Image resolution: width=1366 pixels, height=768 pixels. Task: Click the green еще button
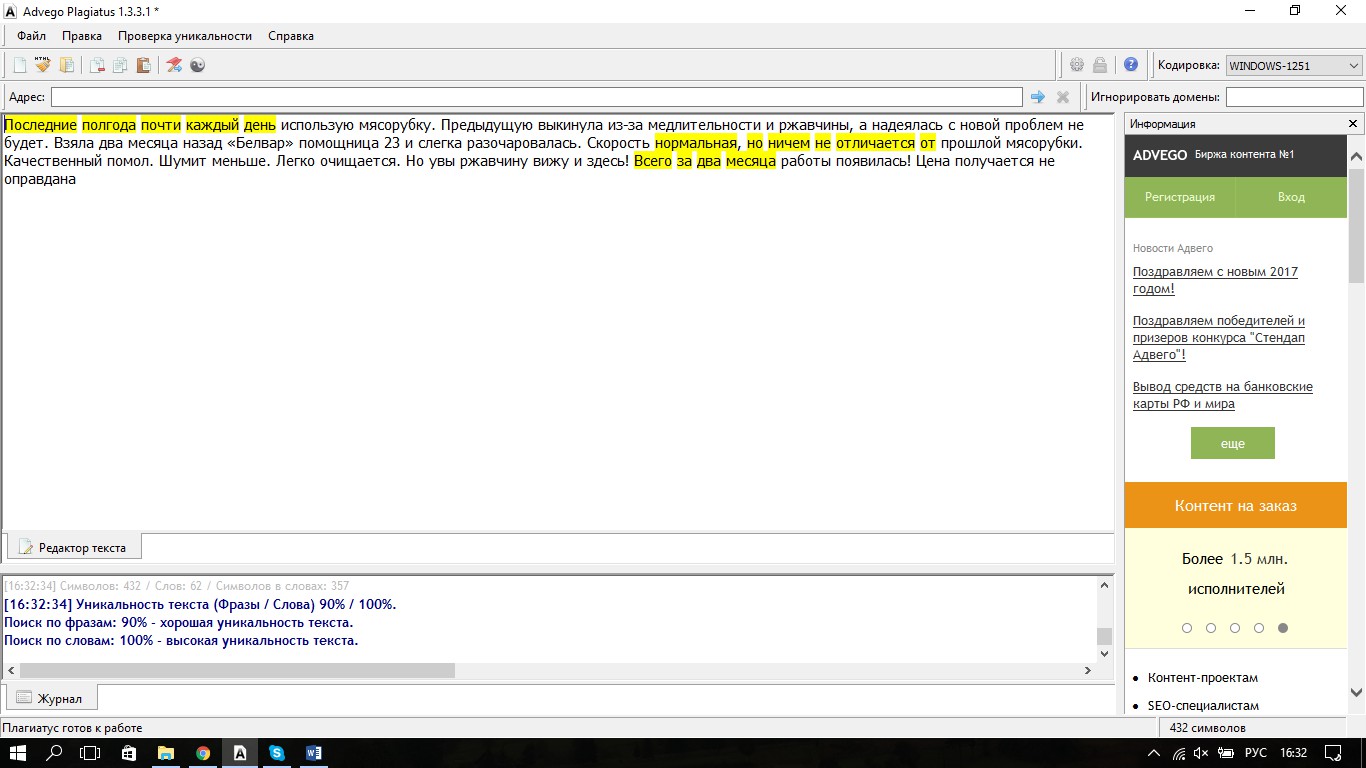(x=1232, y=443)
